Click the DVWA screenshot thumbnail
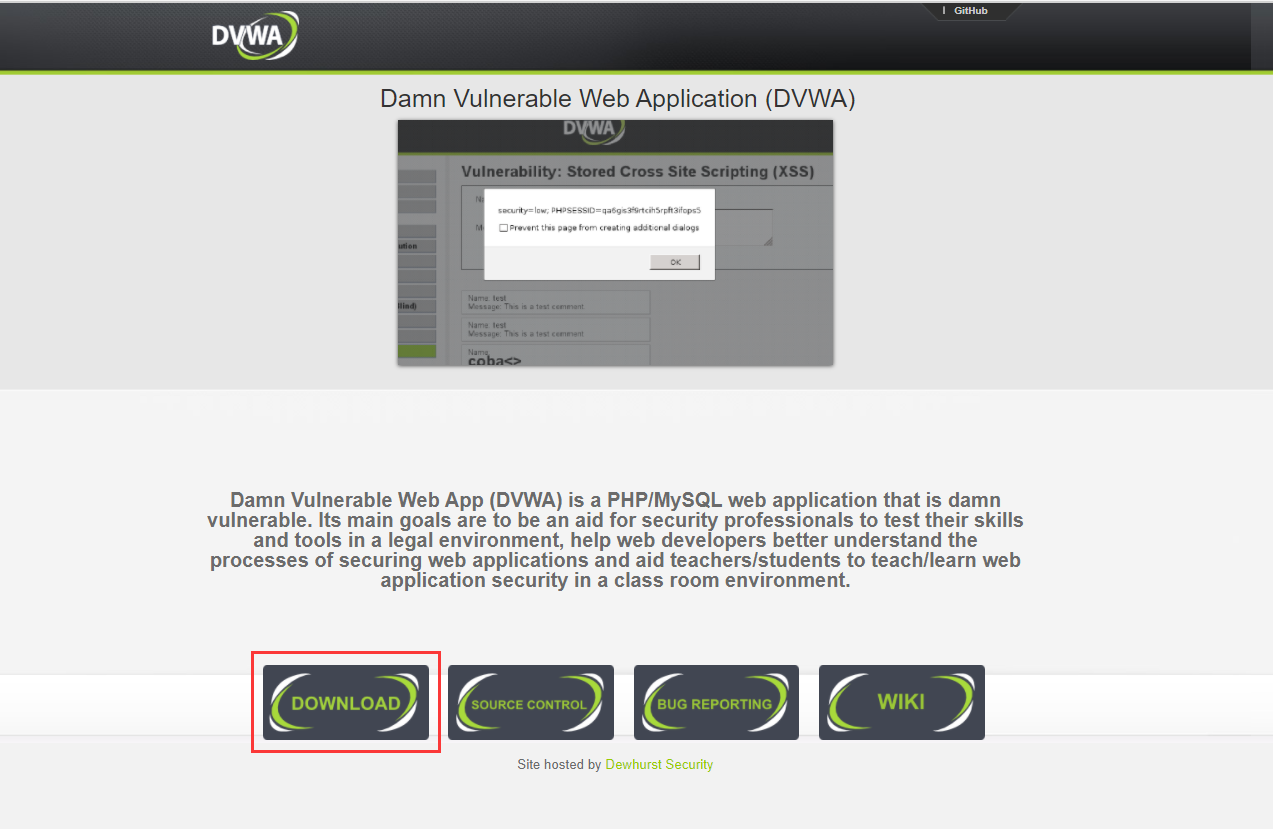Image resolution: width=1273 pixels, height=829 pixels. 614,242
